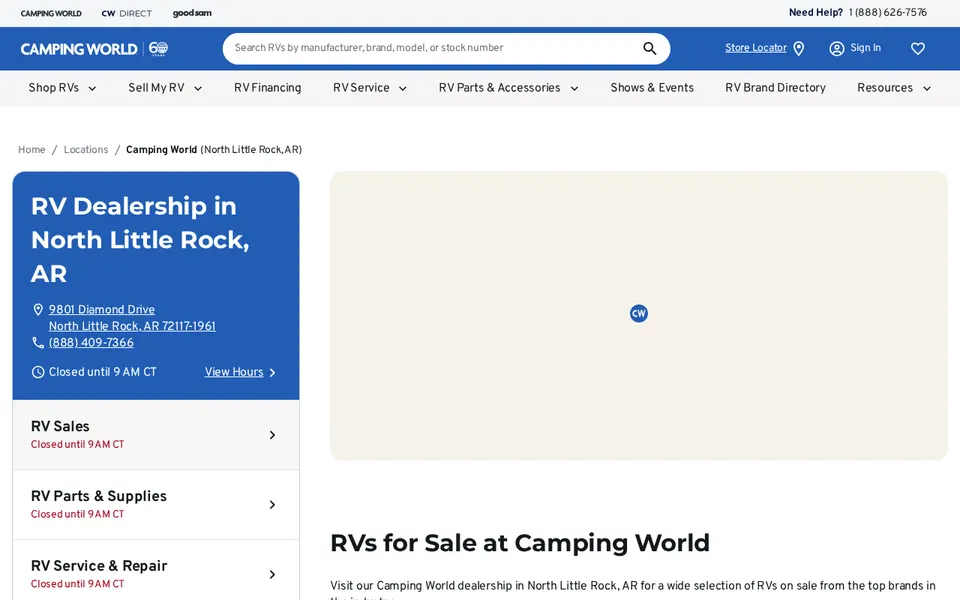Screen dimensions: 960x600
Task: Click the Good Sam top bar logo
Action: coord(192,13)
